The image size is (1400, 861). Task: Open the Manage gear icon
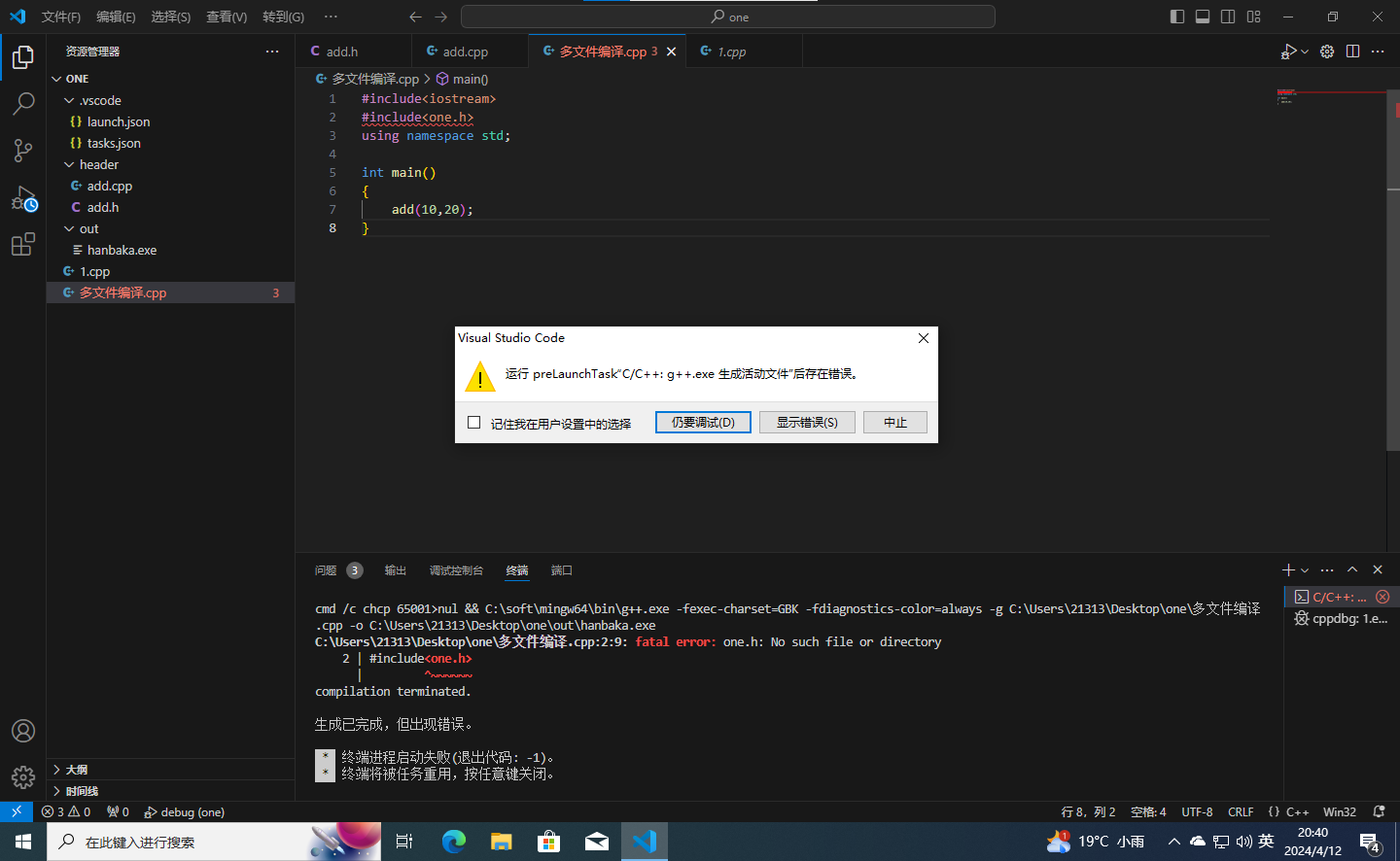tap(23, 777)
